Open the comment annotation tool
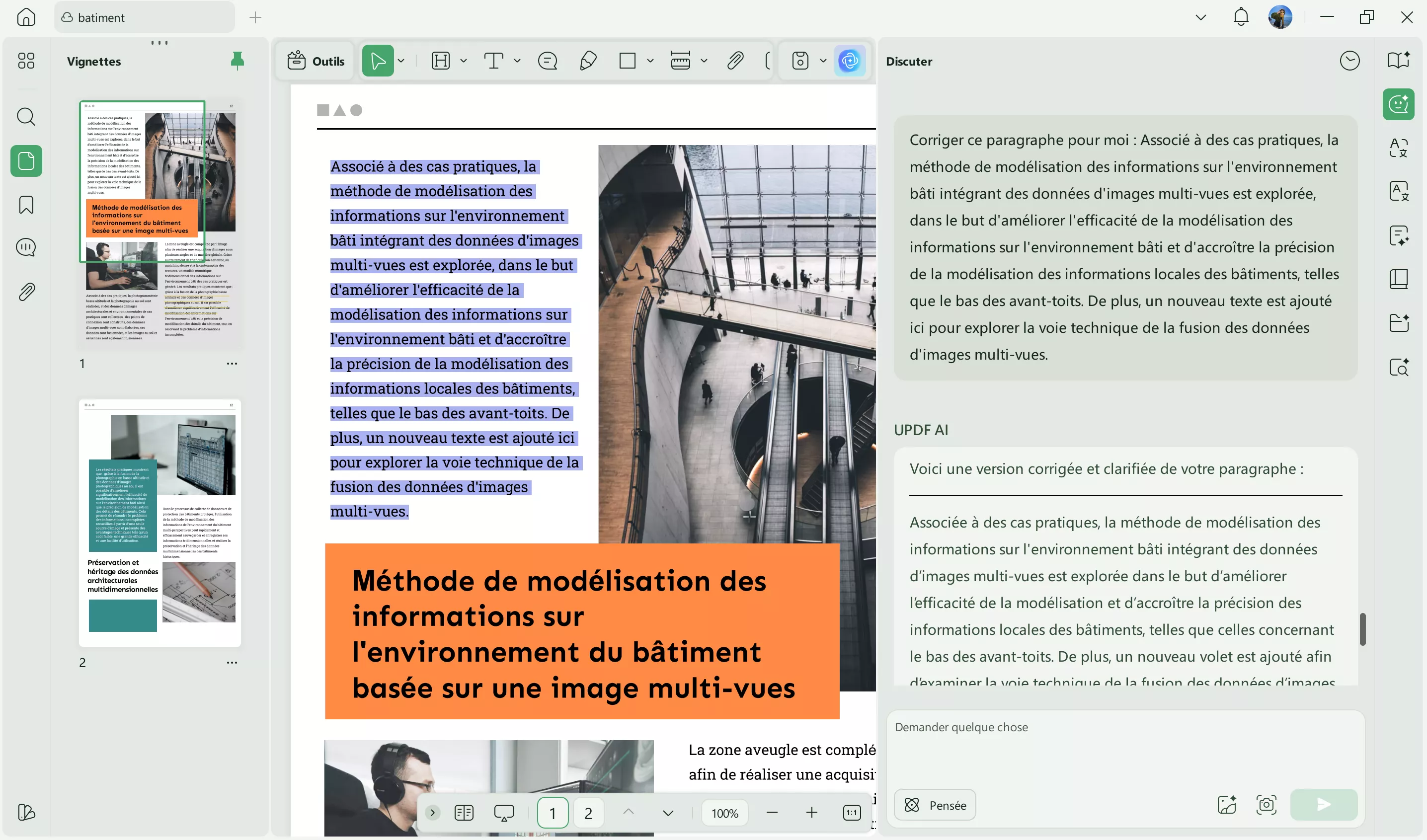Screen dimensions: 1427x840 [547, 61]
